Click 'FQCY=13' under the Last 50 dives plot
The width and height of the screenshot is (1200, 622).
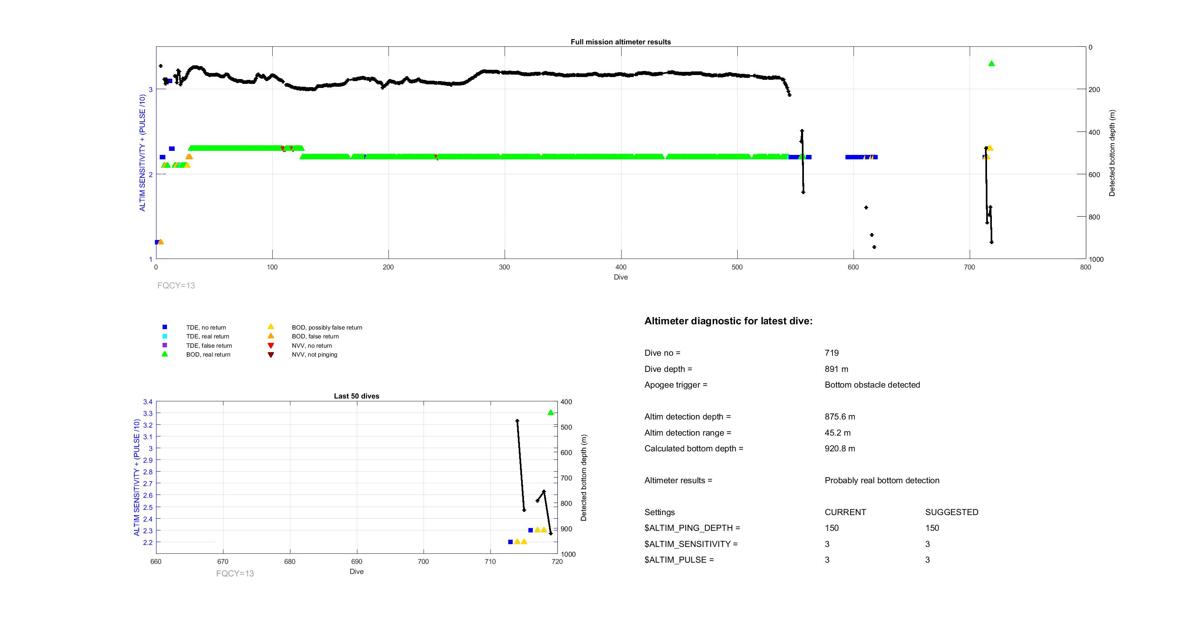click(x=235, y=573)
